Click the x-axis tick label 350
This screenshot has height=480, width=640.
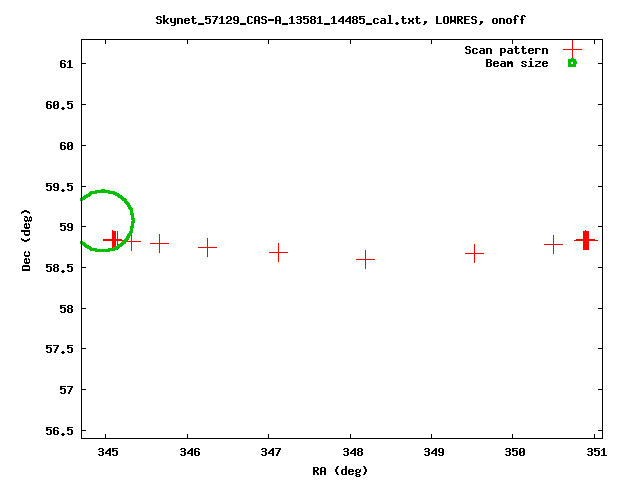click(515, 452)
